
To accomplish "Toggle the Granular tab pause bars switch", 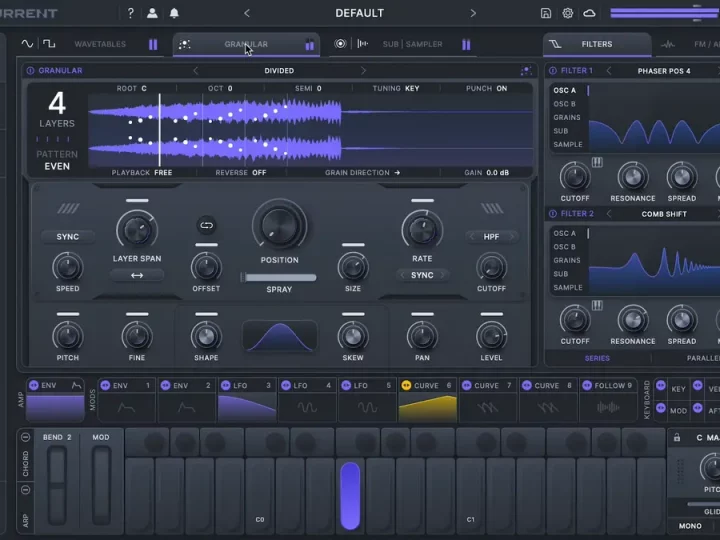I will click(310, 45).
